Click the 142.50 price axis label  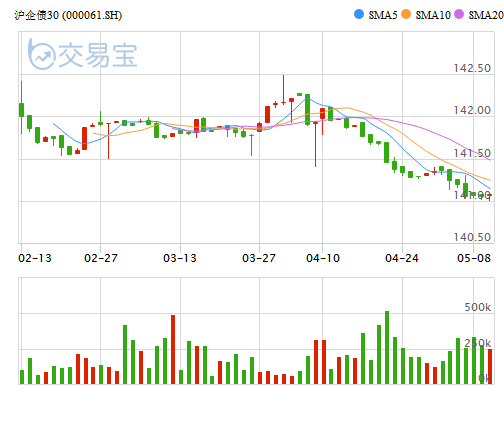[x=472, y=68]
